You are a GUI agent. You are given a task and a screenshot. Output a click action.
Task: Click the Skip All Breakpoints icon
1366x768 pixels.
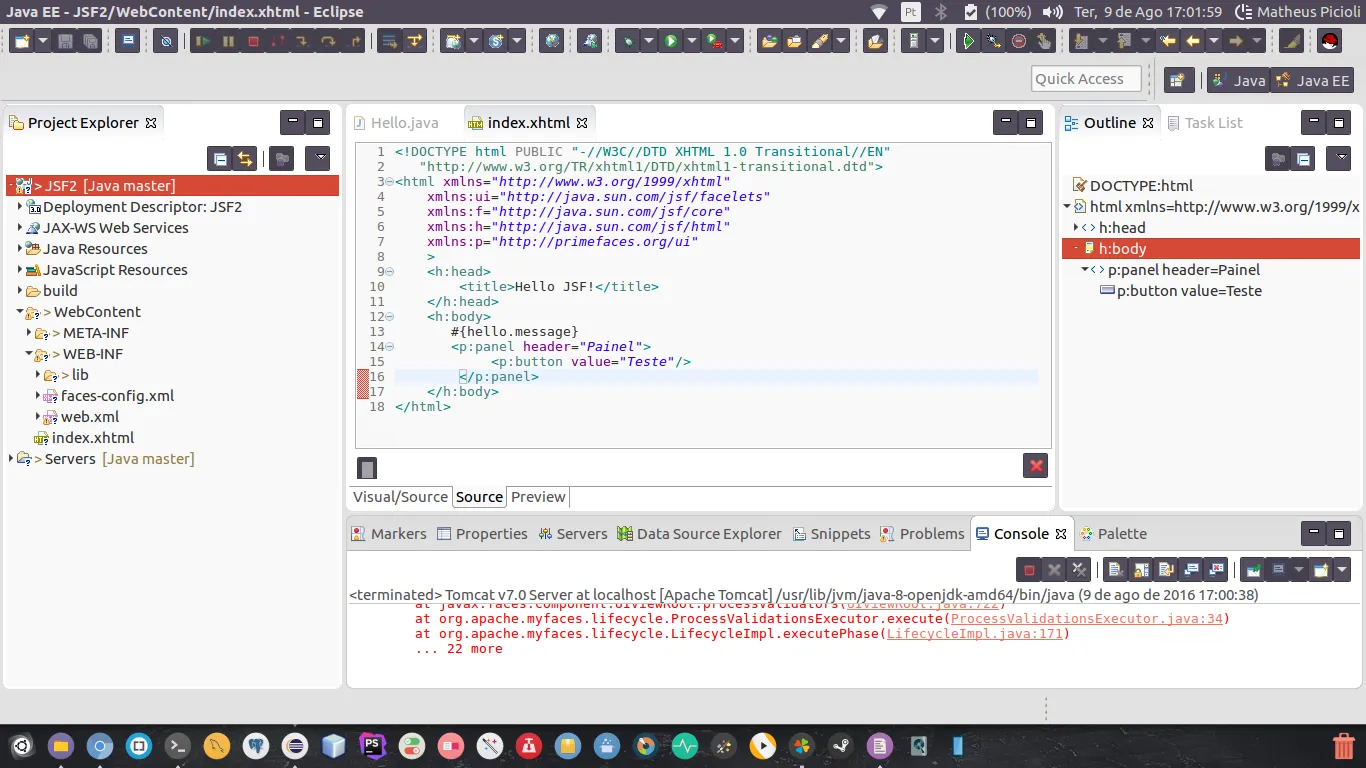click(x=166, y=42)
